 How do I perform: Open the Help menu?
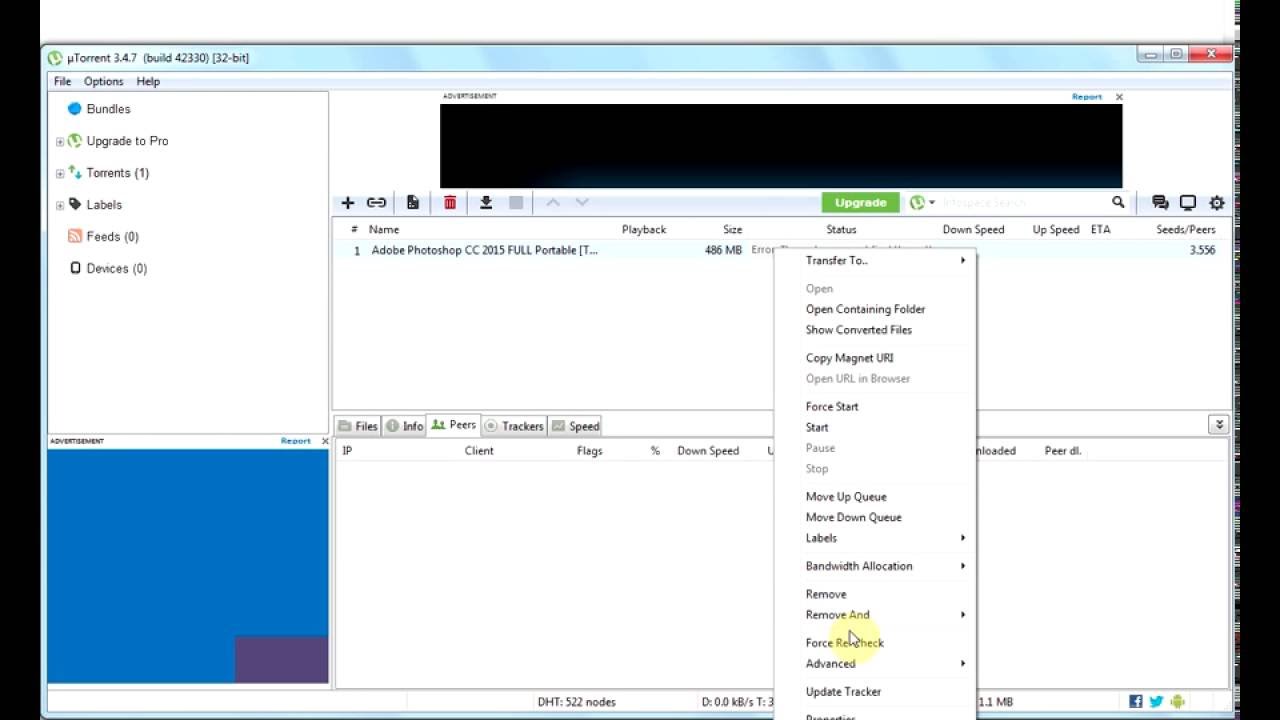point(148,81)
